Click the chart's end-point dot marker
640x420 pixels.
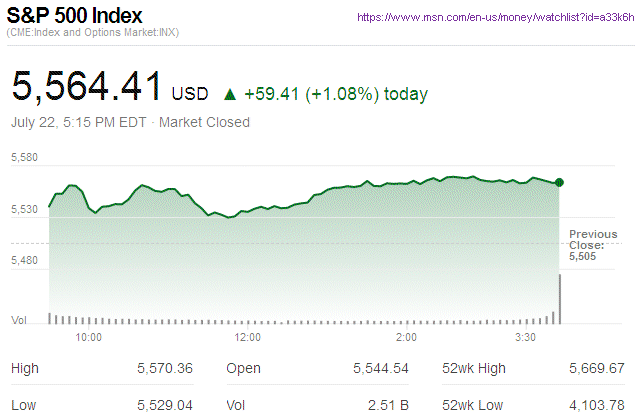pyautogui.click(x=559, y=182)
